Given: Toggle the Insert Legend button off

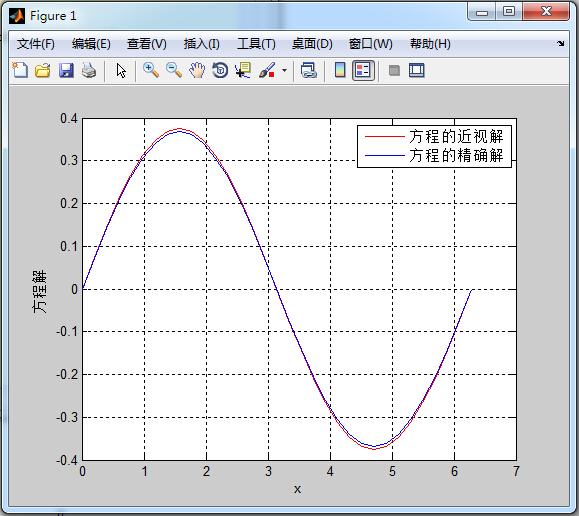Looking at the screenshot, I should pos(363,70).
